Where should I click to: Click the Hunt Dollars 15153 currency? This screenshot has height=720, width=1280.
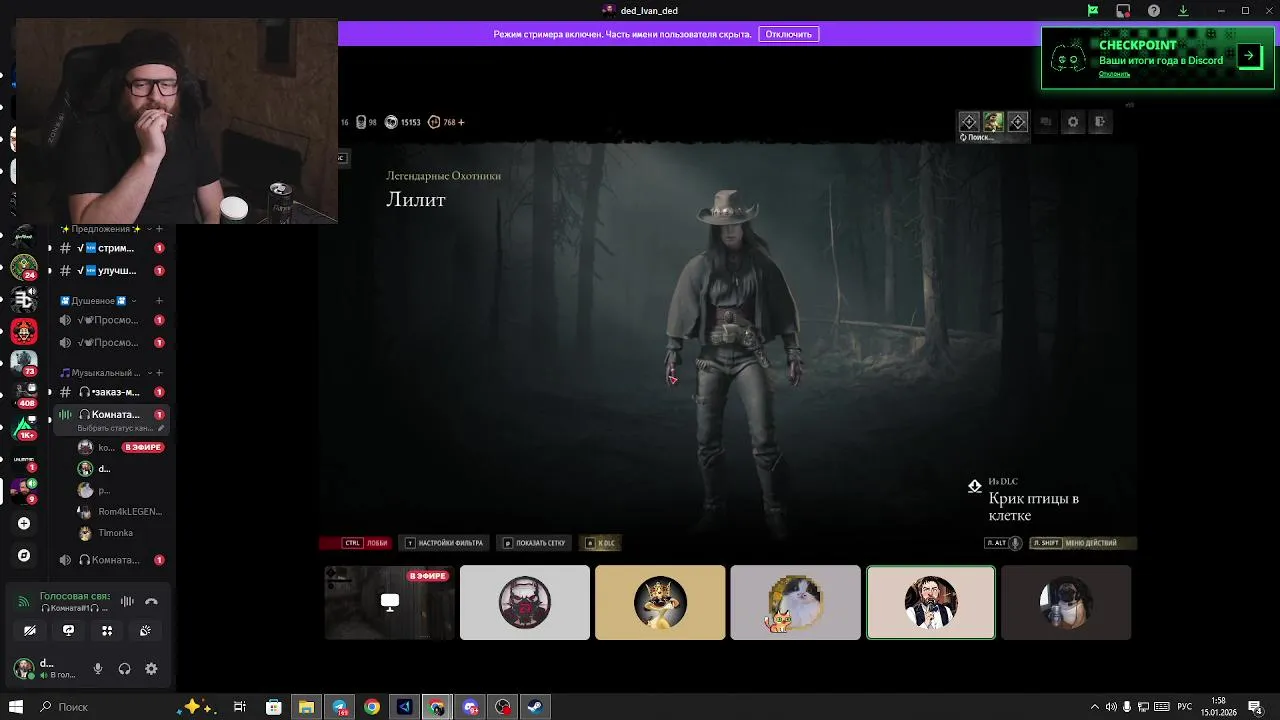tap(403, 122)
